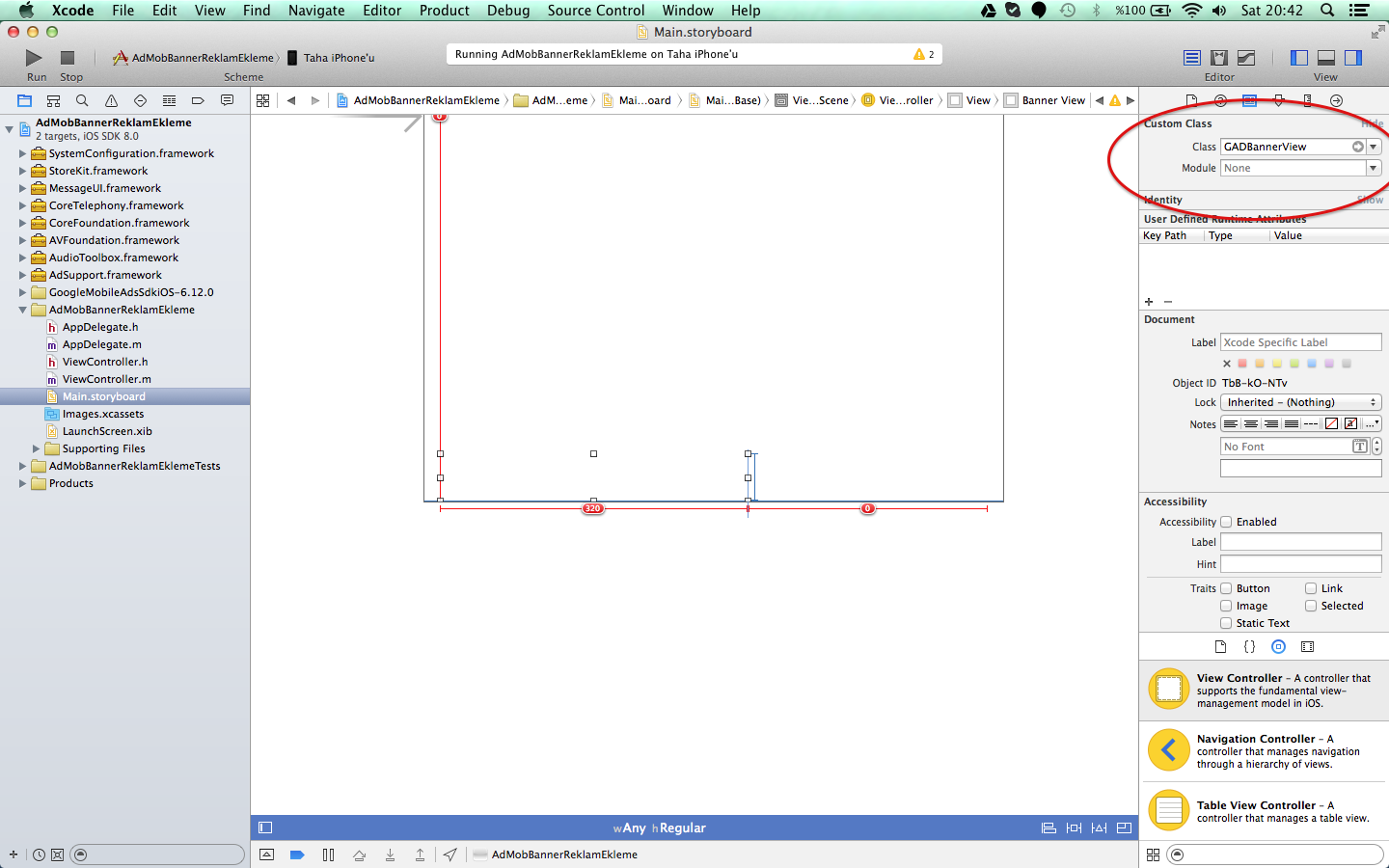Click the wAny hRegular size class control
Viewport: 1389px width, 868px height.
tap(659, 827)
